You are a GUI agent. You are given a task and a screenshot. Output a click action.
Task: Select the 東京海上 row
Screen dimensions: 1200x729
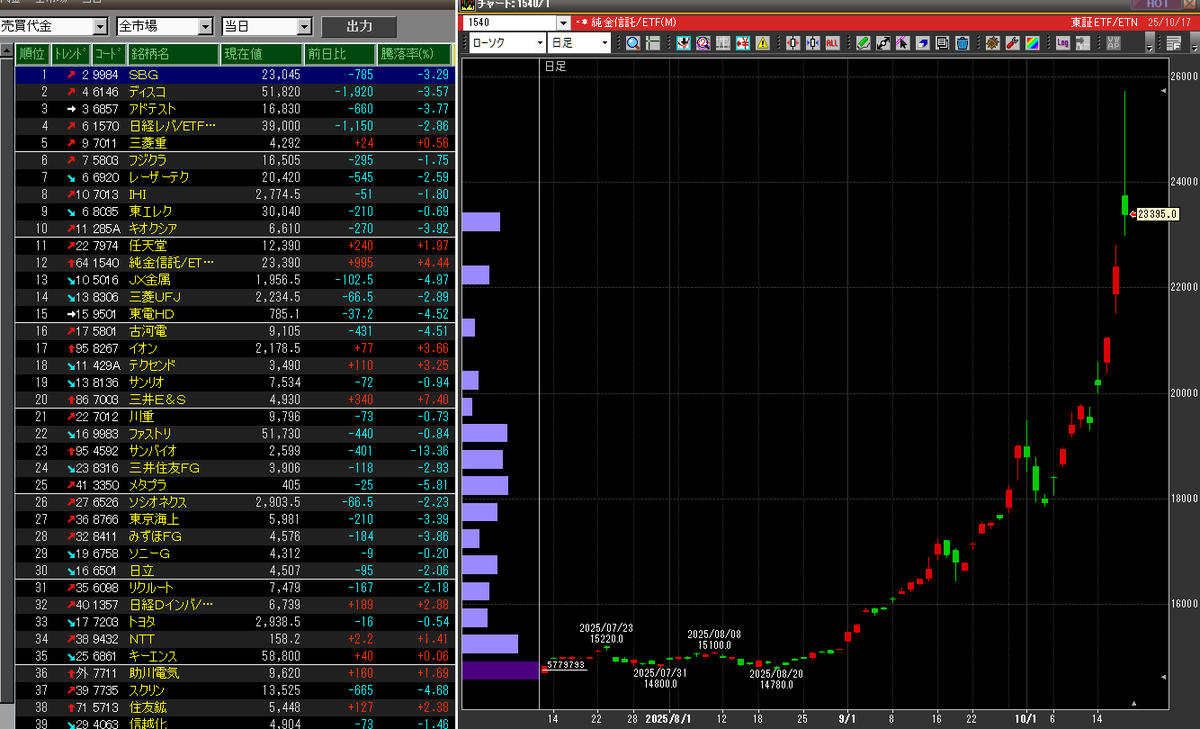234,519
